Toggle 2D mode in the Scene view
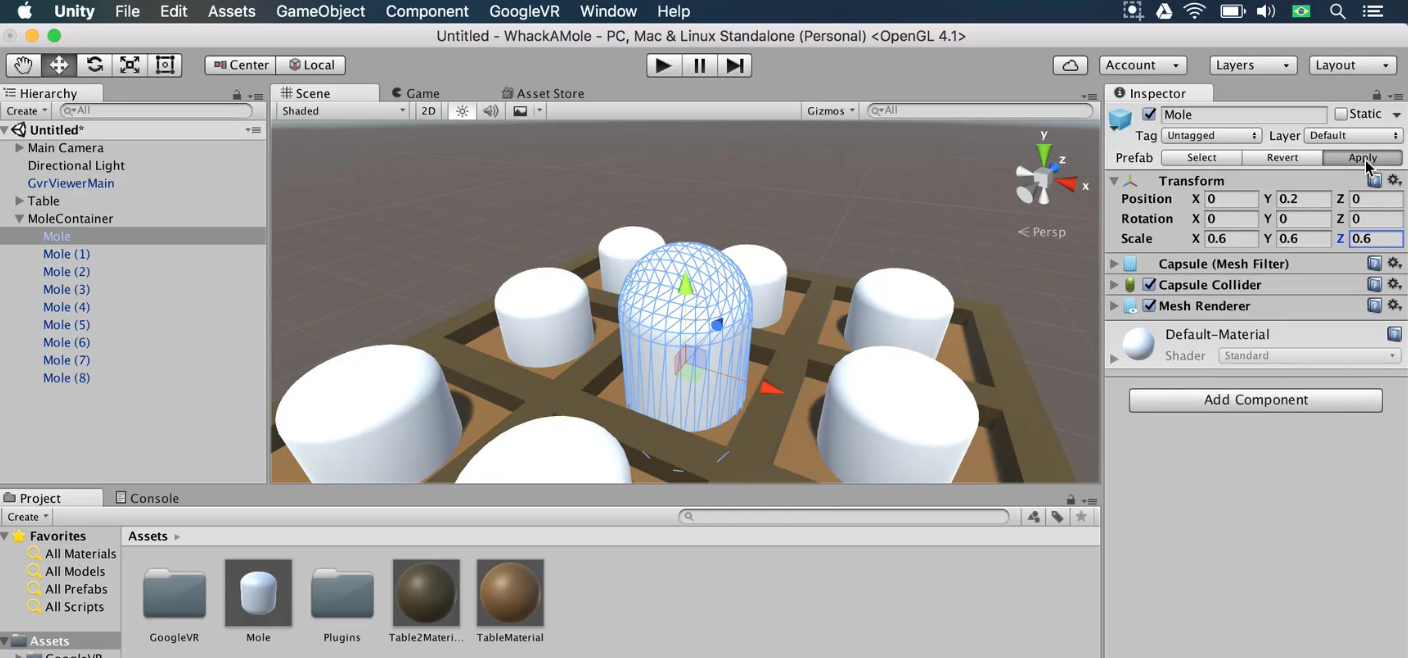The image size is (1408, 658). point(428,110)
